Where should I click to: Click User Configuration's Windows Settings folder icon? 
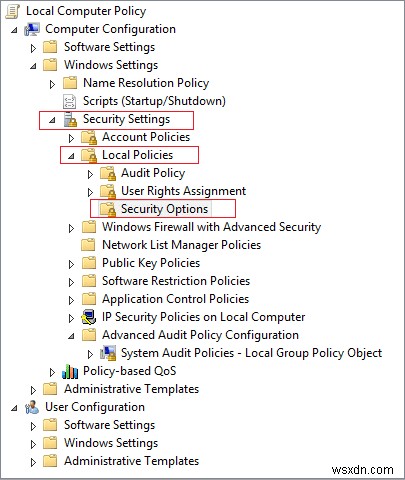click(x=50, y=443)
